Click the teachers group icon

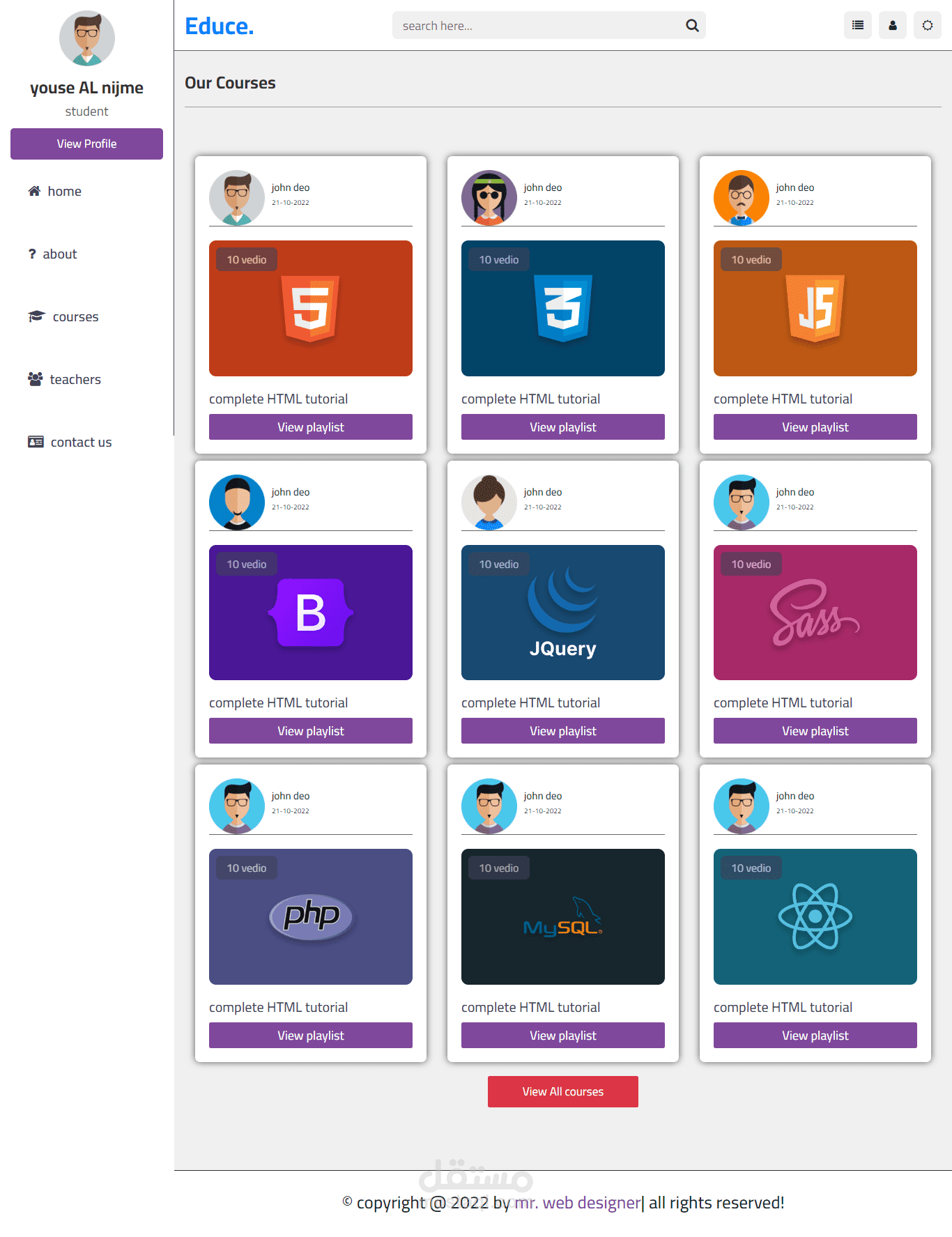[x=35, y=379]
